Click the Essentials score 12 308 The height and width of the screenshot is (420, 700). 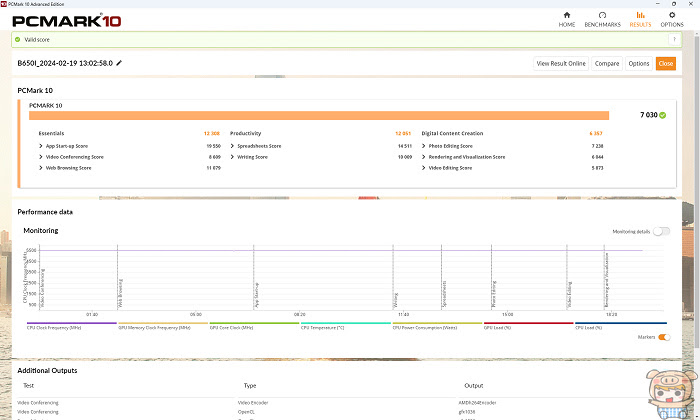click(212, 133)
